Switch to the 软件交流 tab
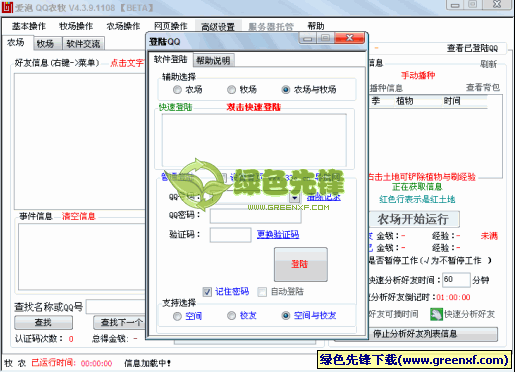Screen dimensions: 515x372 pyautogui.click(x=83, y=43)
